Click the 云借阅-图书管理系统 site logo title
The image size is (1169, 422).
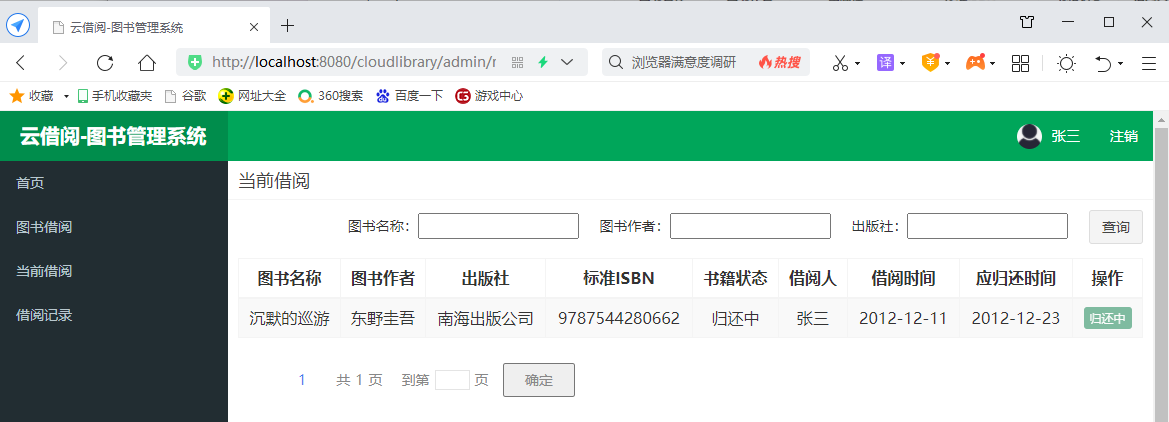coord(113,136)
